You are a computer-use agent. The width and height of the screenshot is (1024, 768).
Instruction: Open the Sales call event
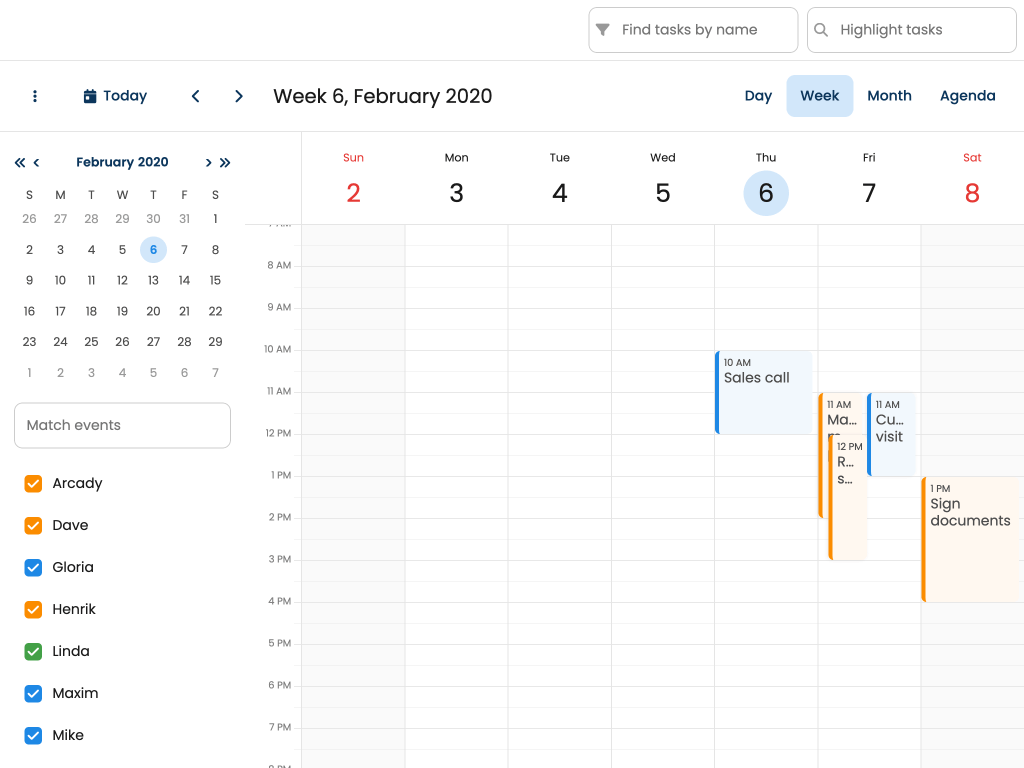pos(765,392)
